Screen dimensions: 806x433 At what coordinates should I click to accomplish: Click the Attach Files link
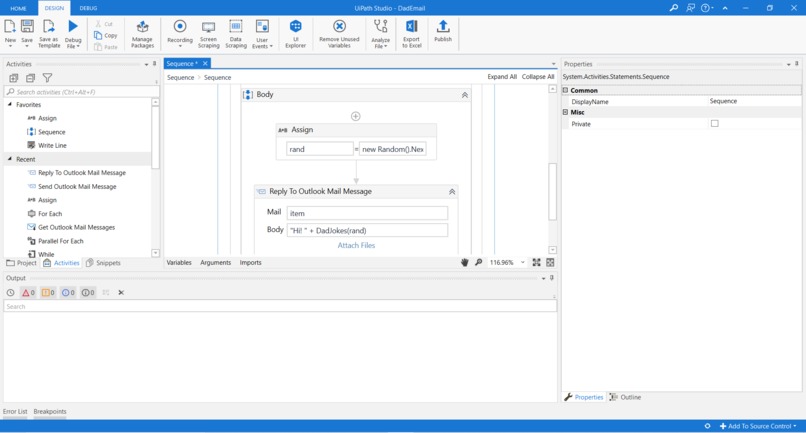tap(356, 245)
